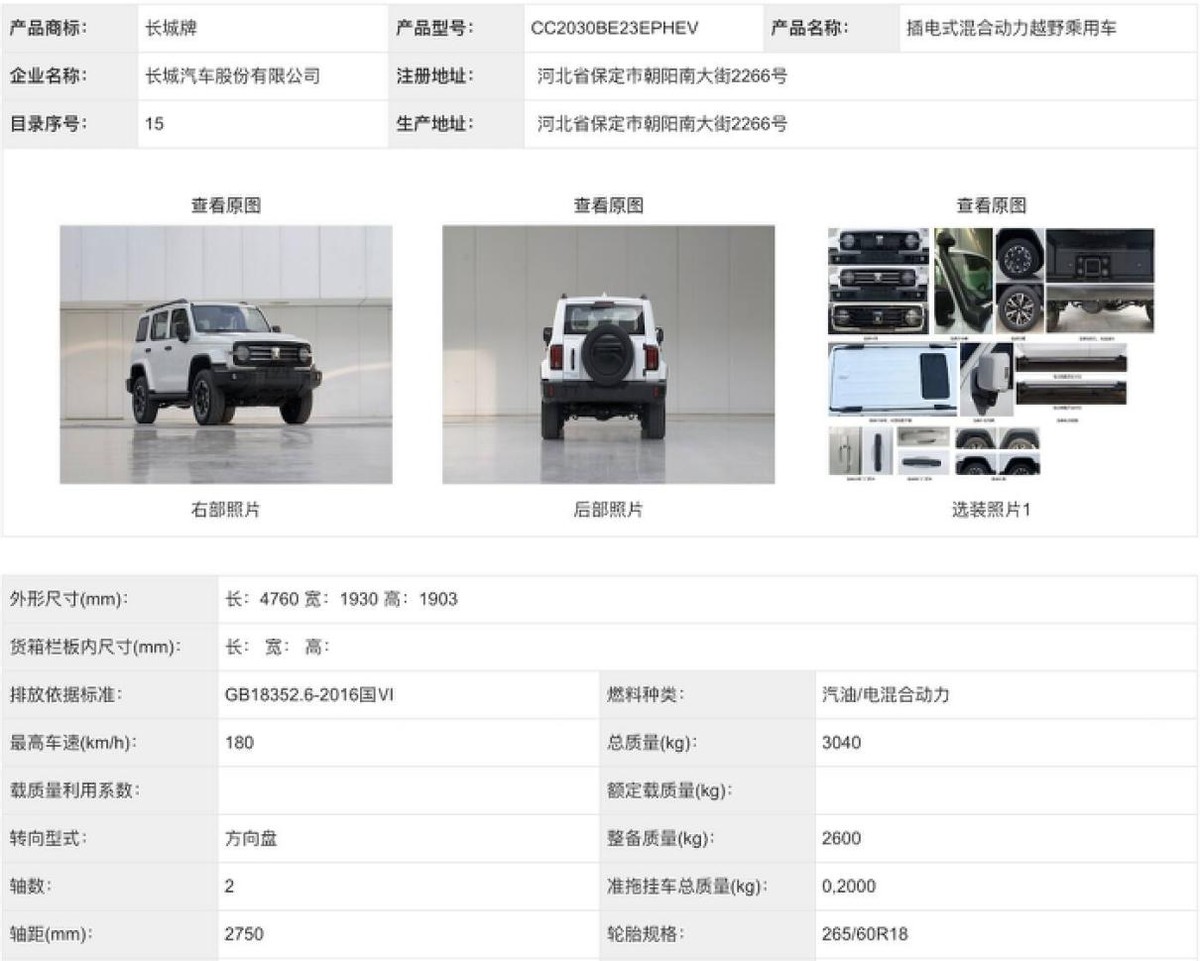Click the 最高车速(km/h) label
This screenshot has height=961, width=1200.
point(74,743)
